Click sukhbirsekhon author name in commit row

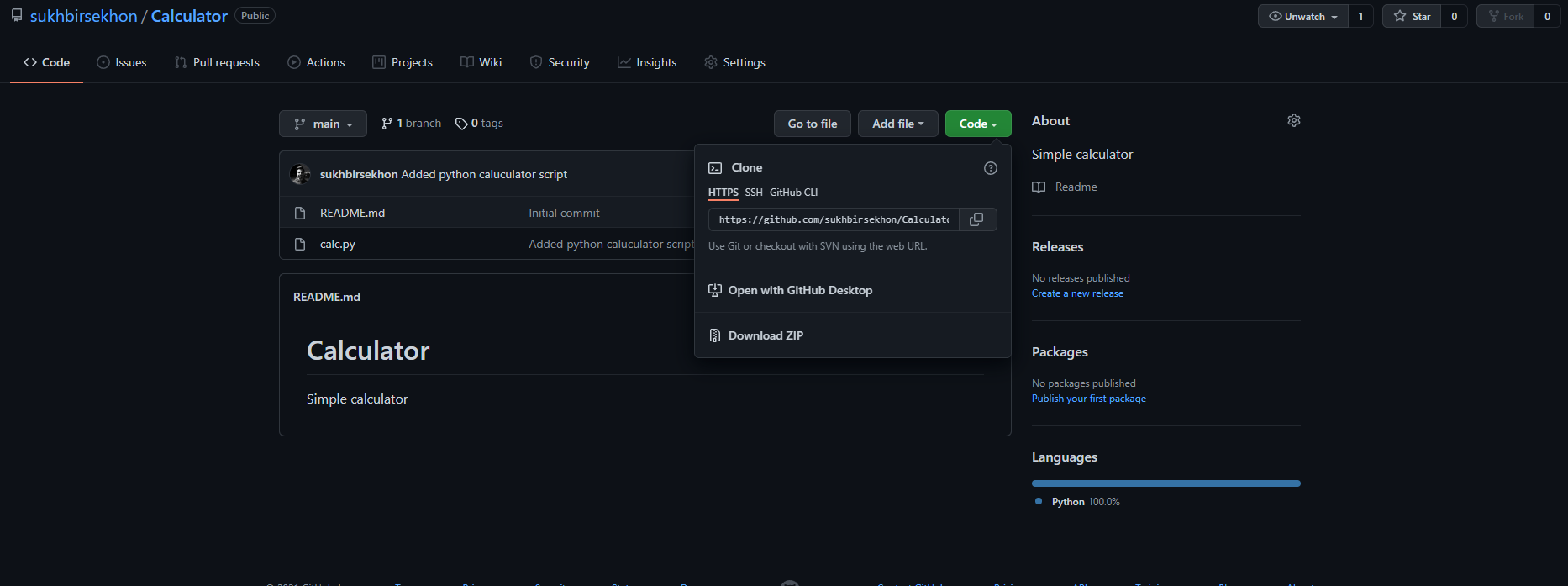359,174
